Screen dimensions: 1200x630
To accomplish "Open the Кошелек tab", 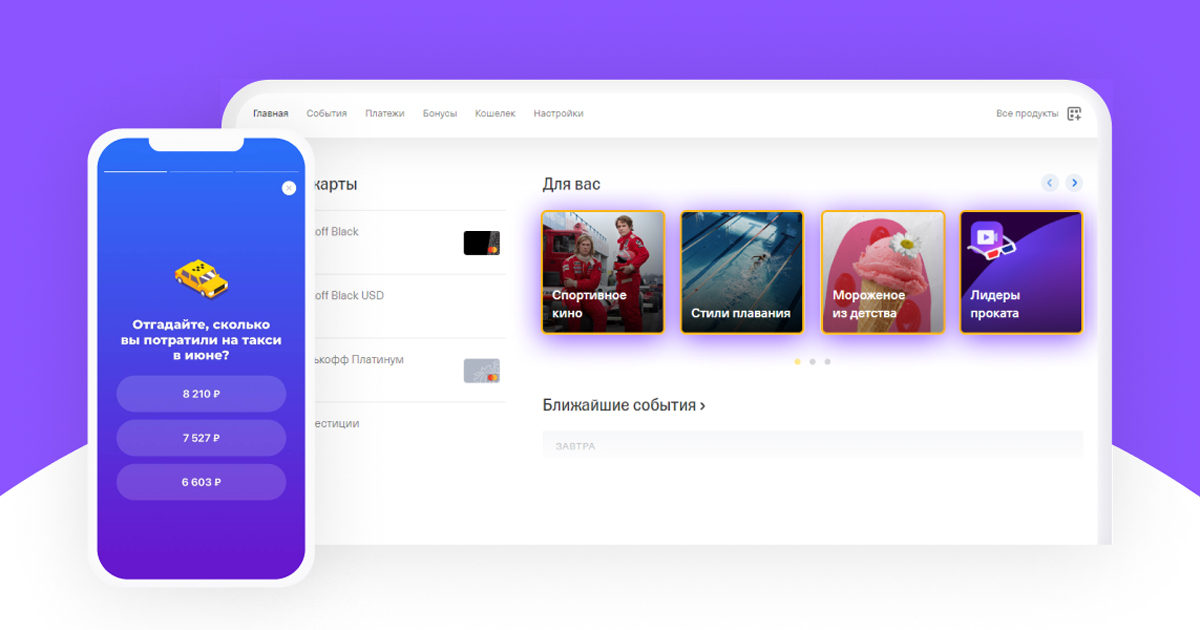I will [x=495, y=113].
